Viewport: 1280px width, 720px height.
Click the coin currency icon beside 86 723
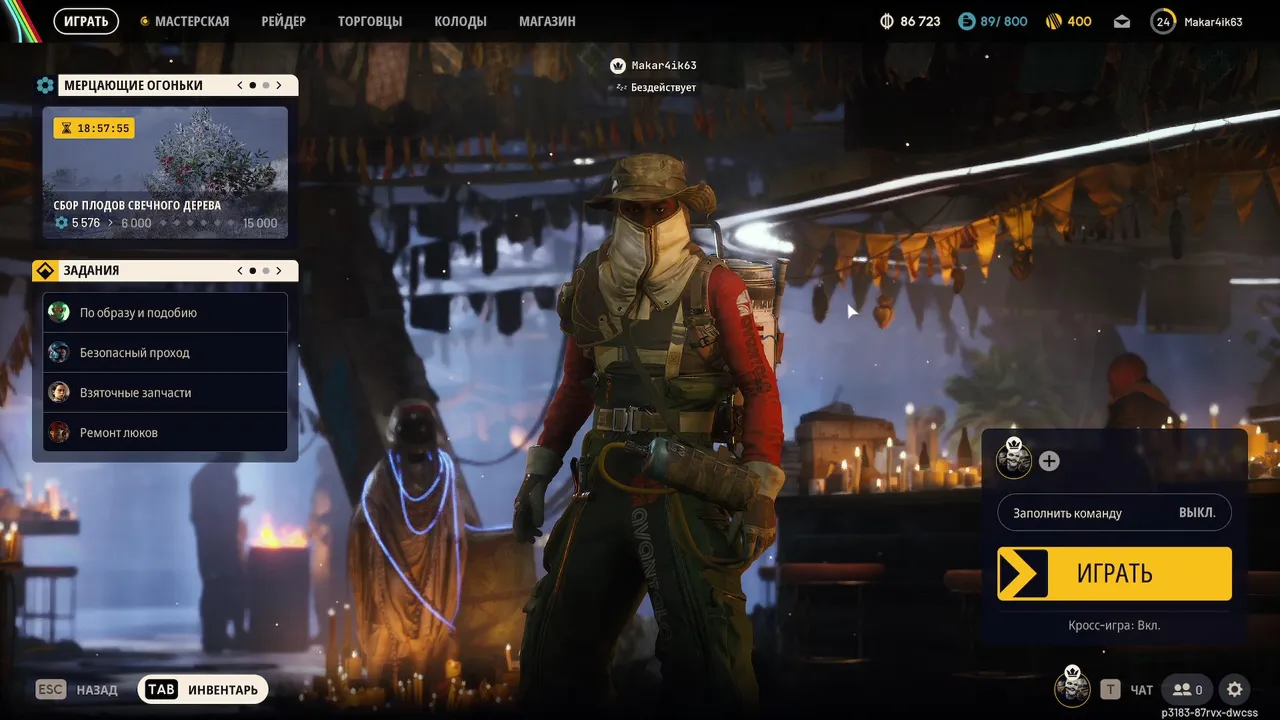pyautogui.click(x=887, y=21)
